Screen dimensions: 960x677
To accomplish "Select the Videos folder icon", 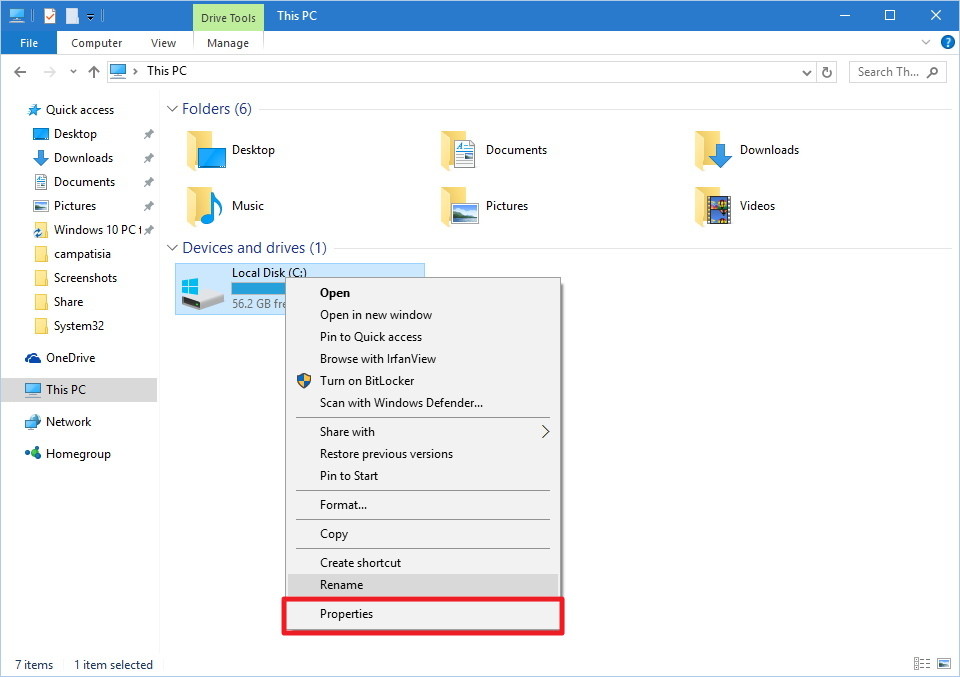I will point(714,206).
